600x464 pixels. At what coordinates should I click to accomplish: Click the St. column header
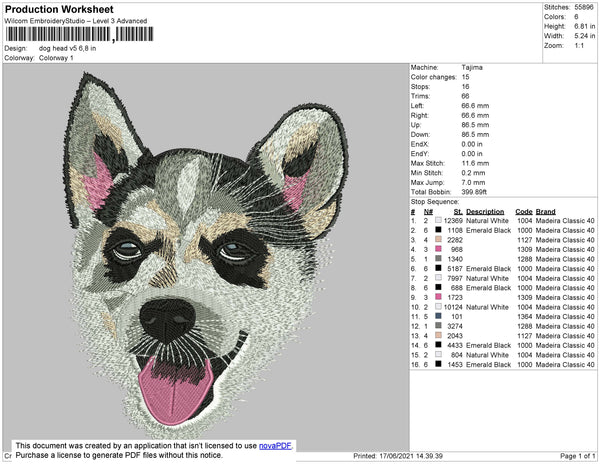coord(458,211)
